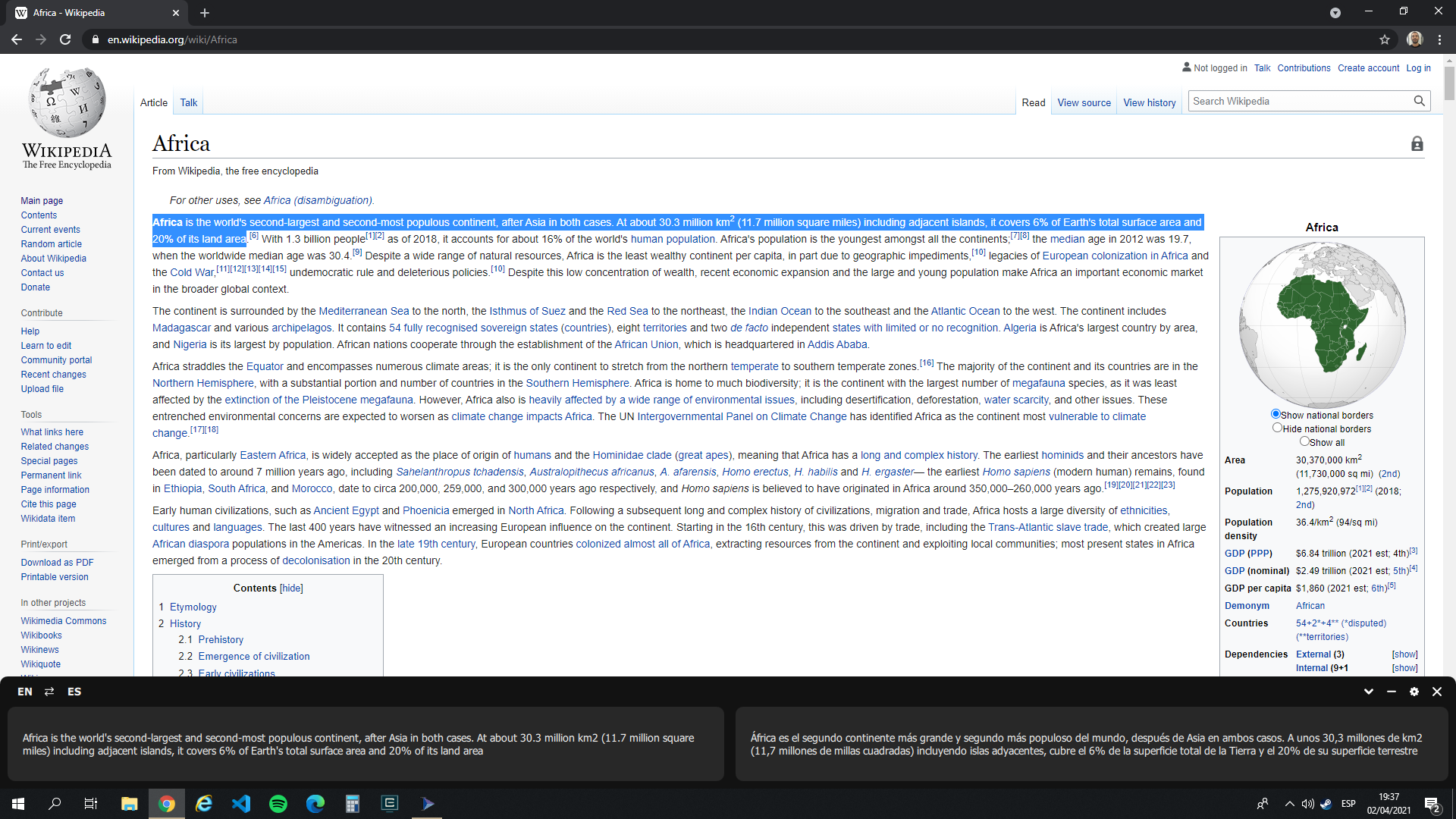The image size is (1456, 819).
Task: Click the Wikipedia globe logo
Action: coord(67,102)
